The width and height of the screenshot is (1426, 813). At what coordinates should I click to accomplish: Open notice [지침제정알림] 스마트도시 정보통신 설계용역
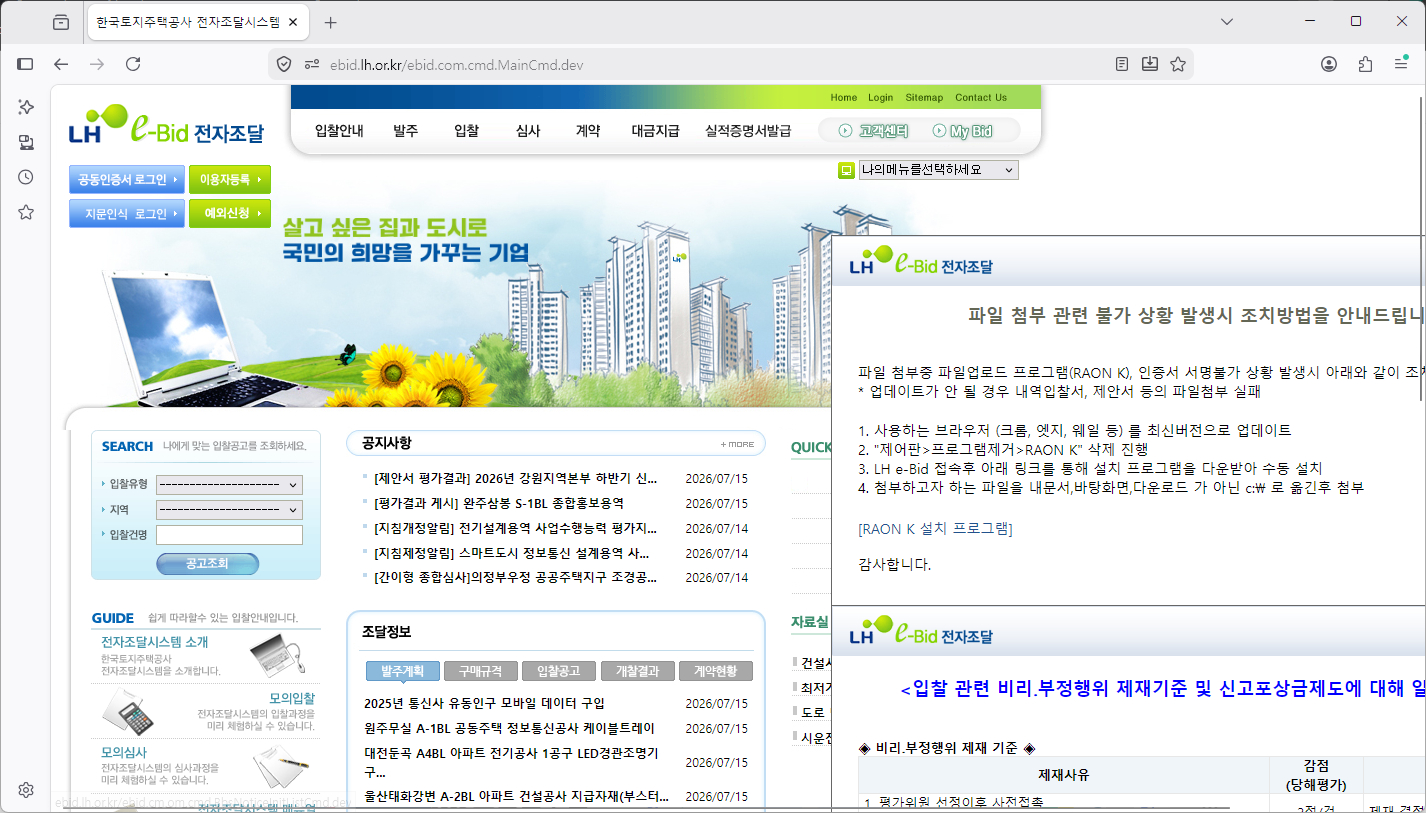click(512, 553)
